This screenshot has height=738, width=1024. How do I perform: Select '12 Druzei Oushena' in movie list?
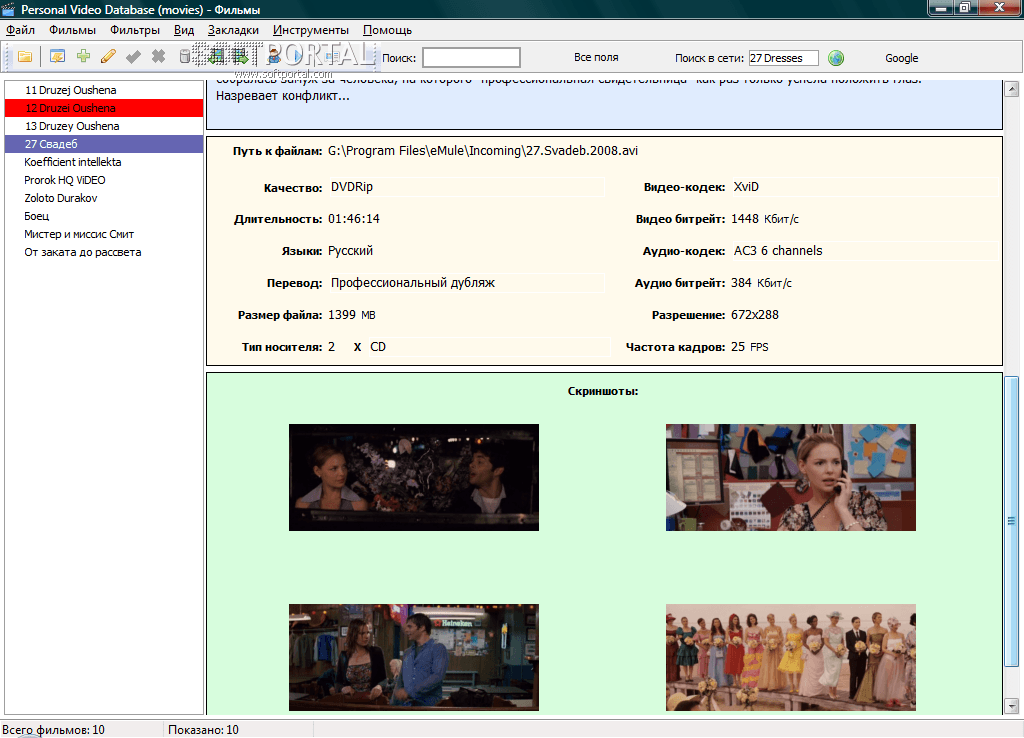click(x=70, y=108)
